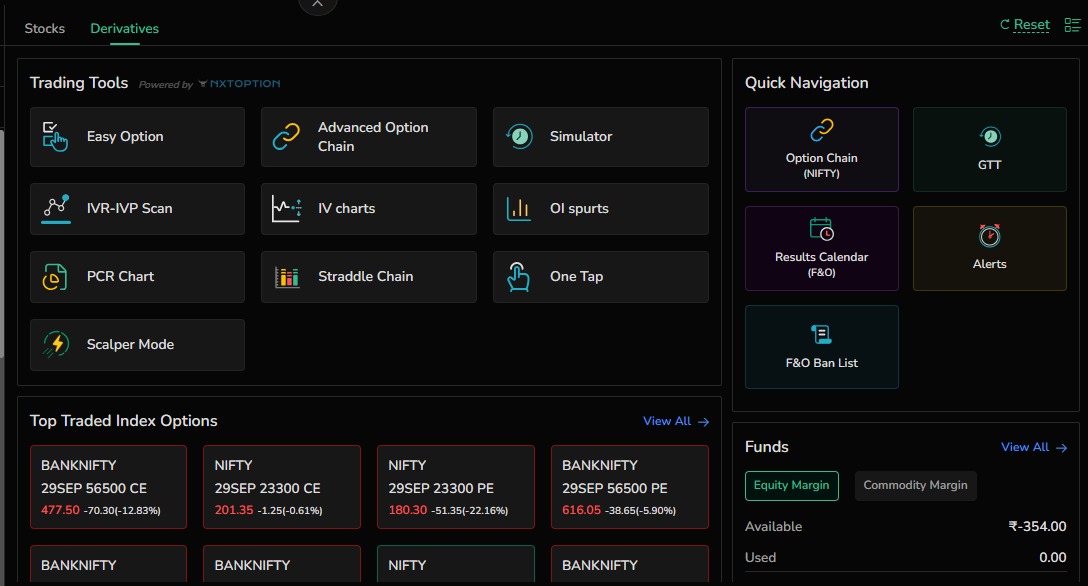Open NIFTY 29SEP 23300 PE card
This screenshot has height=586, width=1088.
pos(456,487)
